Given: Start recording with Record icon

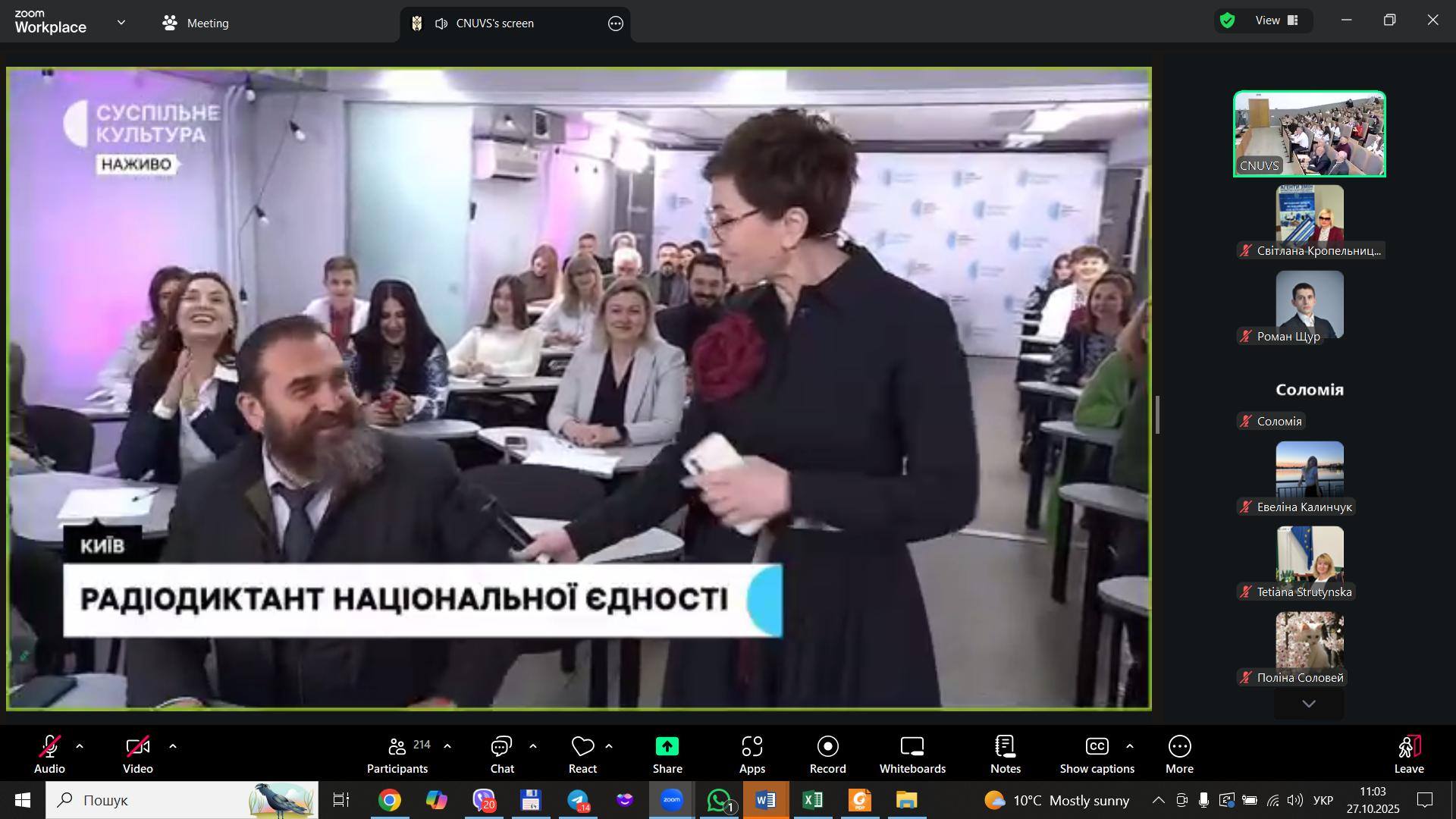Looking at the screenshot, I should click(827, 755).
